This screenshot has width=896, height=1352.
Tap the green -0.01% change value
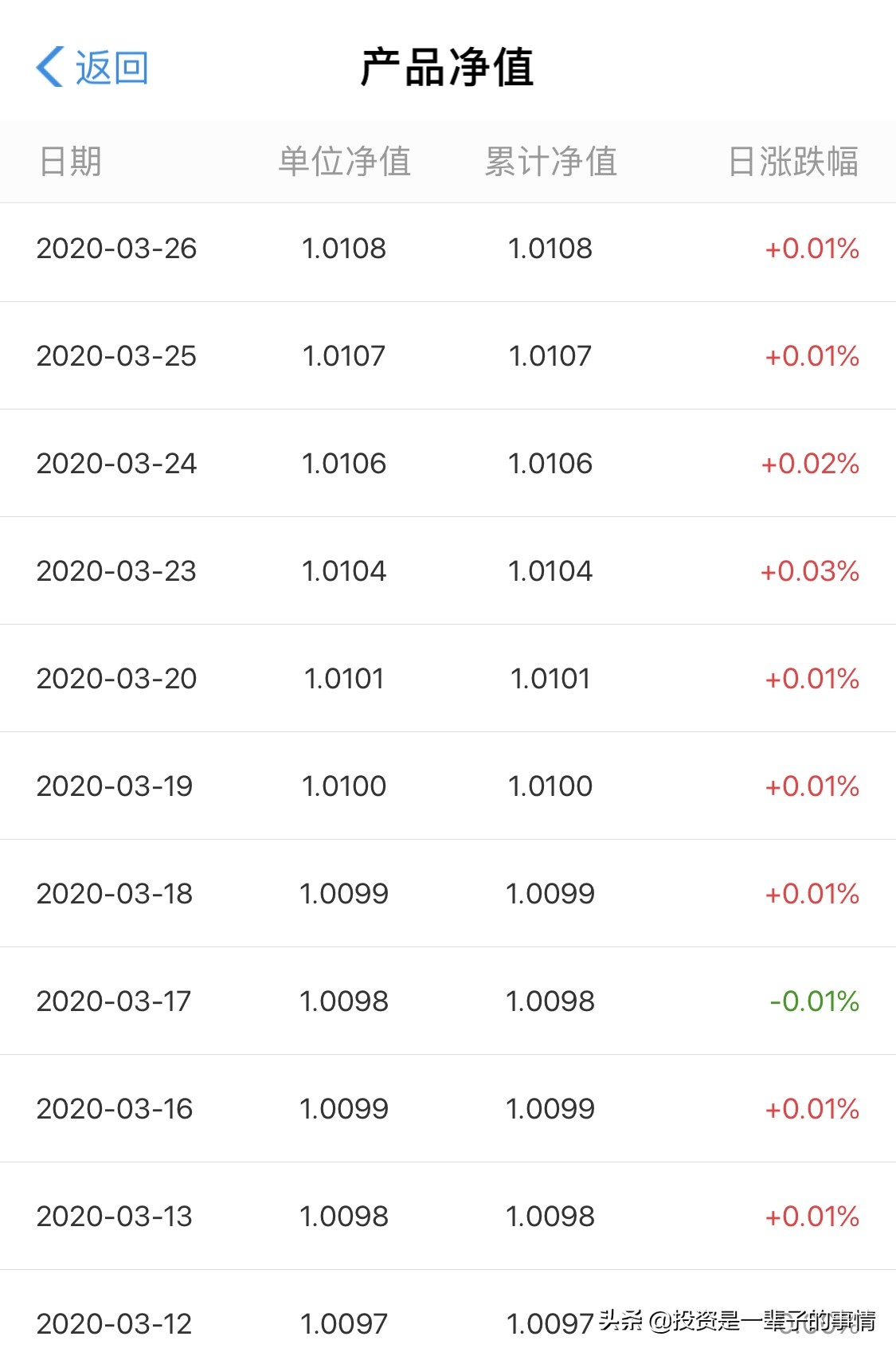point(814,1001)
